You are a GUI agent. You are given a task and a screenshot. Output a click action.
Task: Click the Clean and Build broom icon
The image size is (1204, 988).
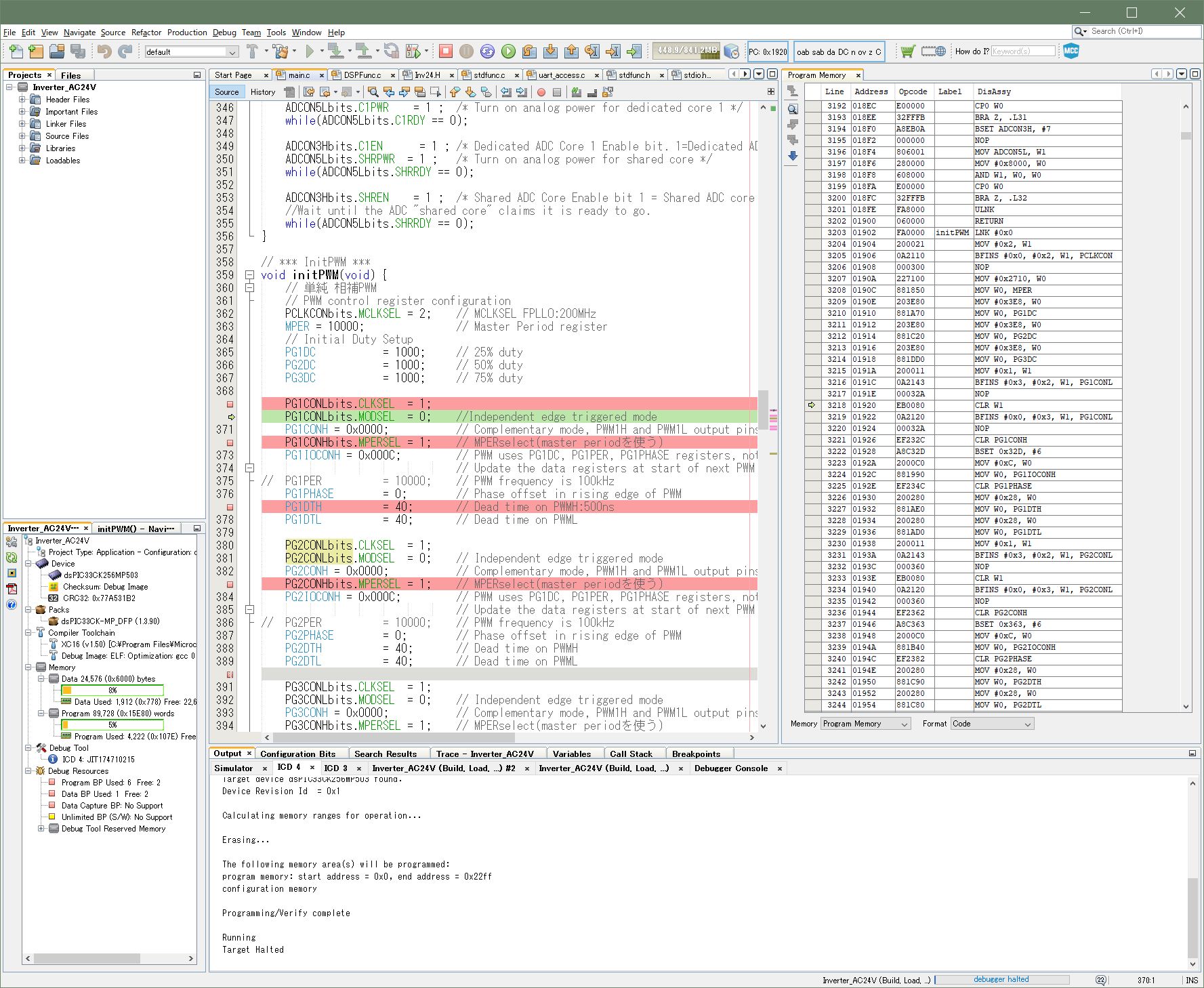point(281,52)
